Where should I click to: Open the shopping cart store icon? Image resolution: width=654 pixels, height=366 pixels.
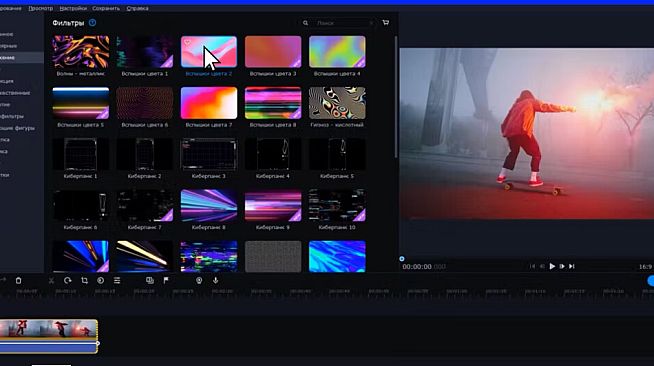tap(386, 23)
